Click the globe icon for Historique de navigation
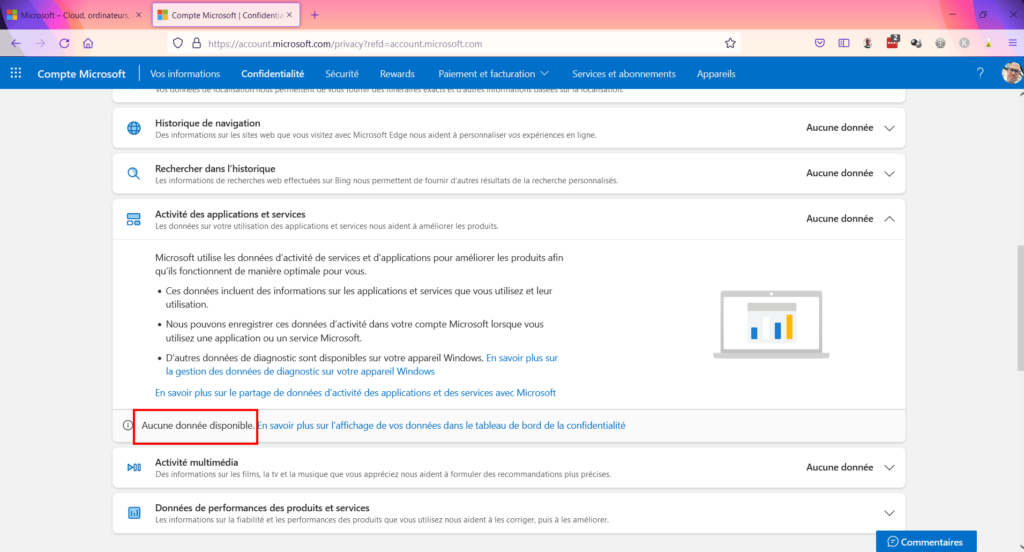The width and height of the screenshot is (1024, 552). click(x=134, y=128)
